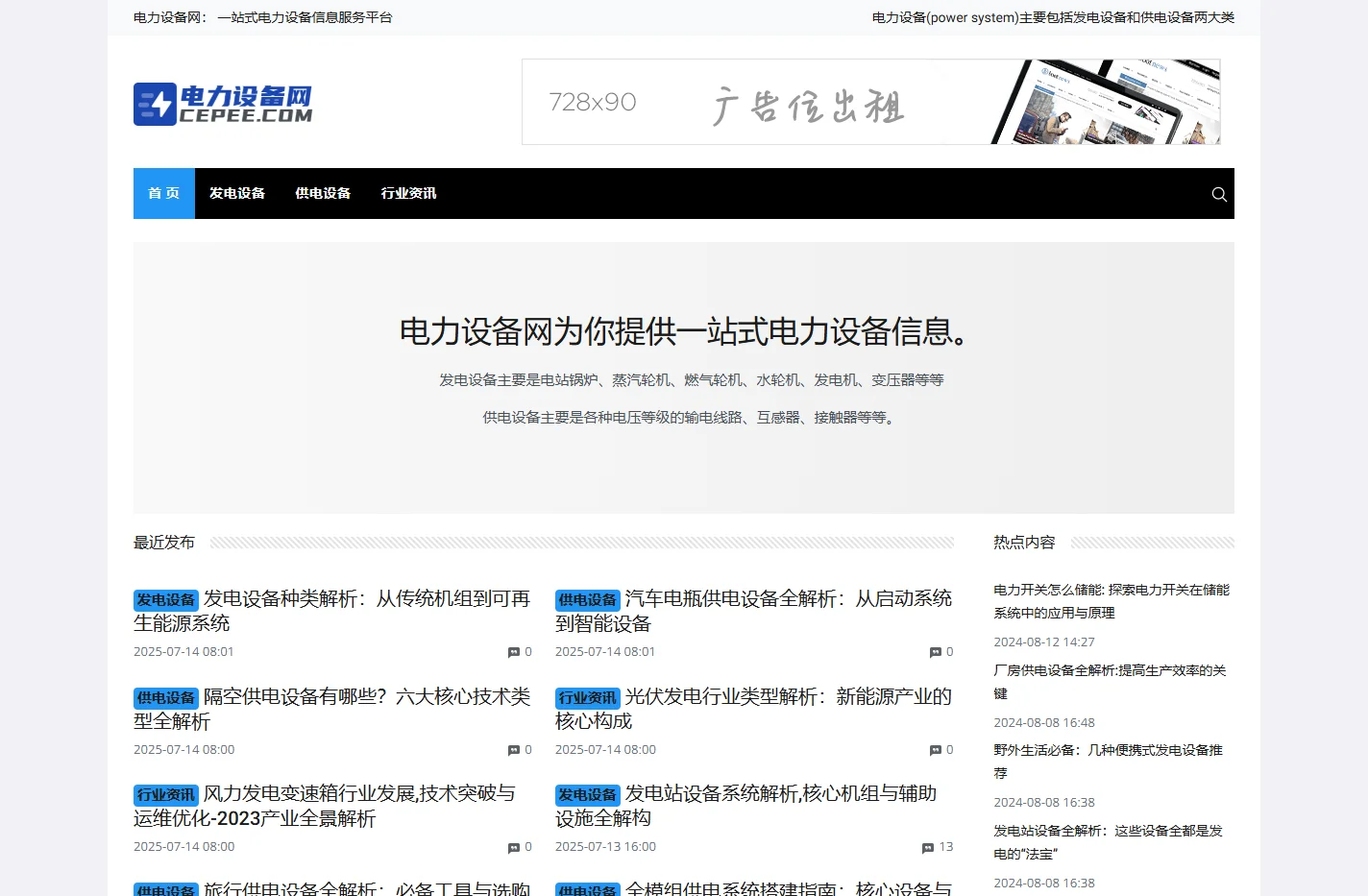The height and width of the screenshot is (896, 1368).
Task: Open 发电设备 navigation menu item
Action: [x=237, y=193]
